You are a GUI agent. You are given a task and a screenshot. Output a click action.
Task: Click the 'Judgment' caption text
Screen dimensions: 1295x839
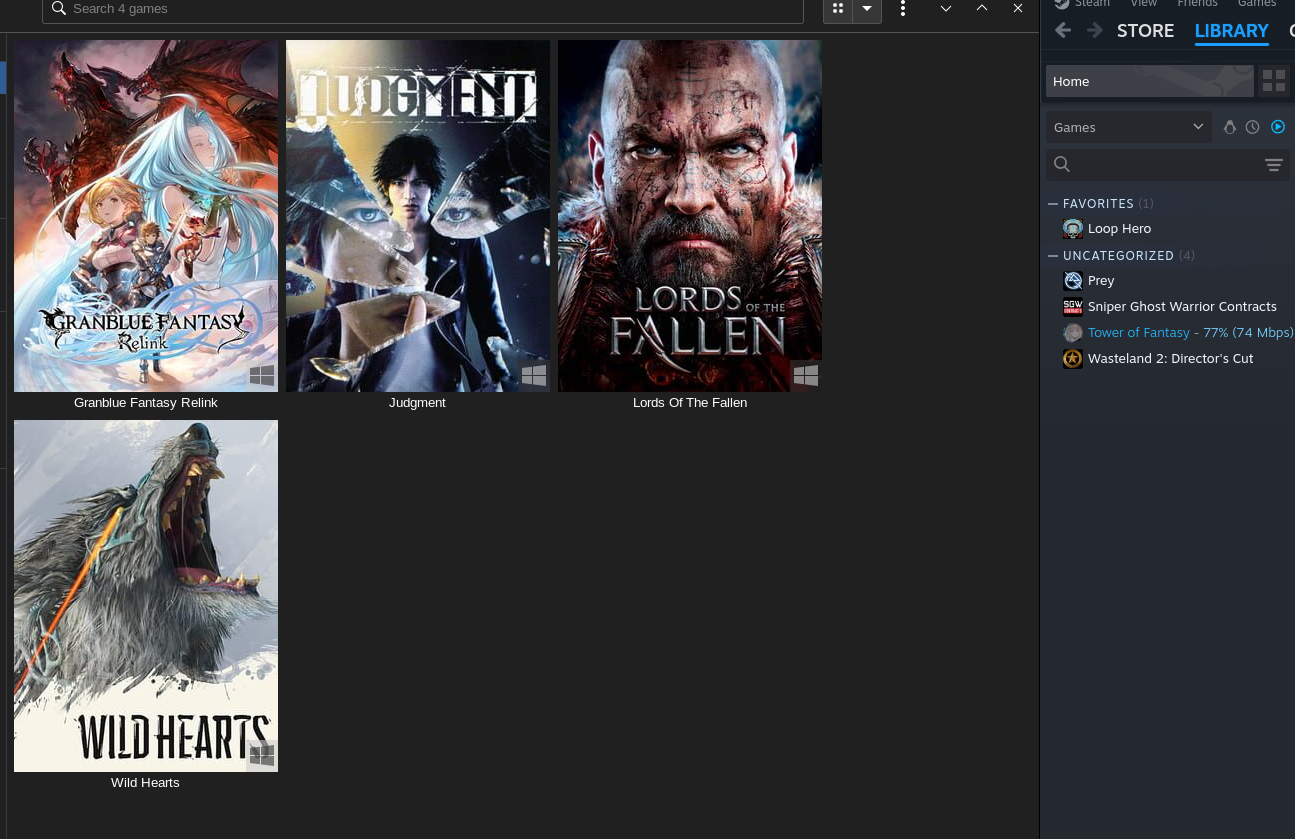pyautogui.click(x=417, y=403)
